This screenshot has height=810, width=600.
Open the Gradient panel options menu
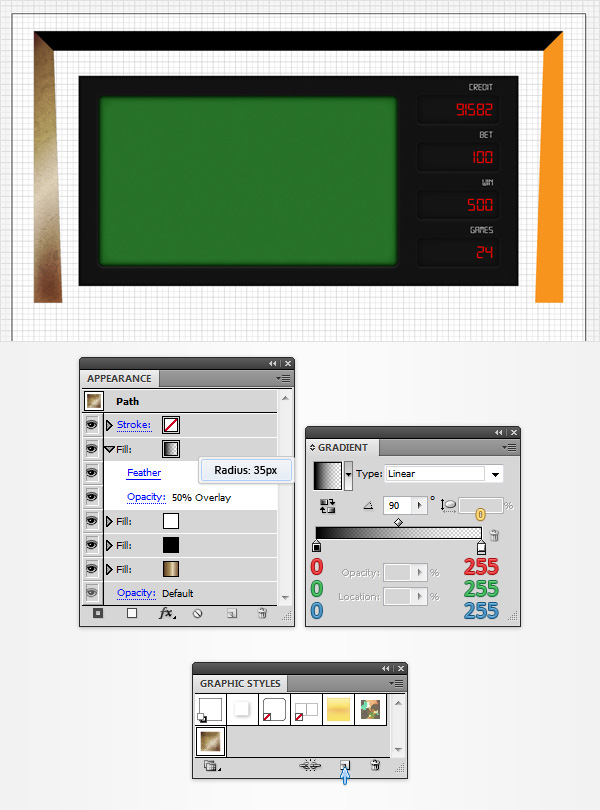(x=509, y=447)
